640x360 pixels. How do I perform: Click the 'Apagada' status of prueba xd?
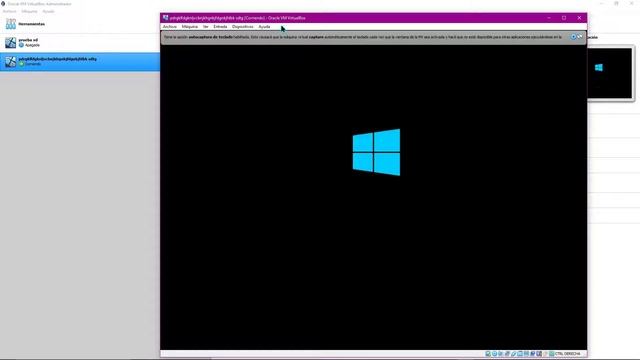coord(32,45)
